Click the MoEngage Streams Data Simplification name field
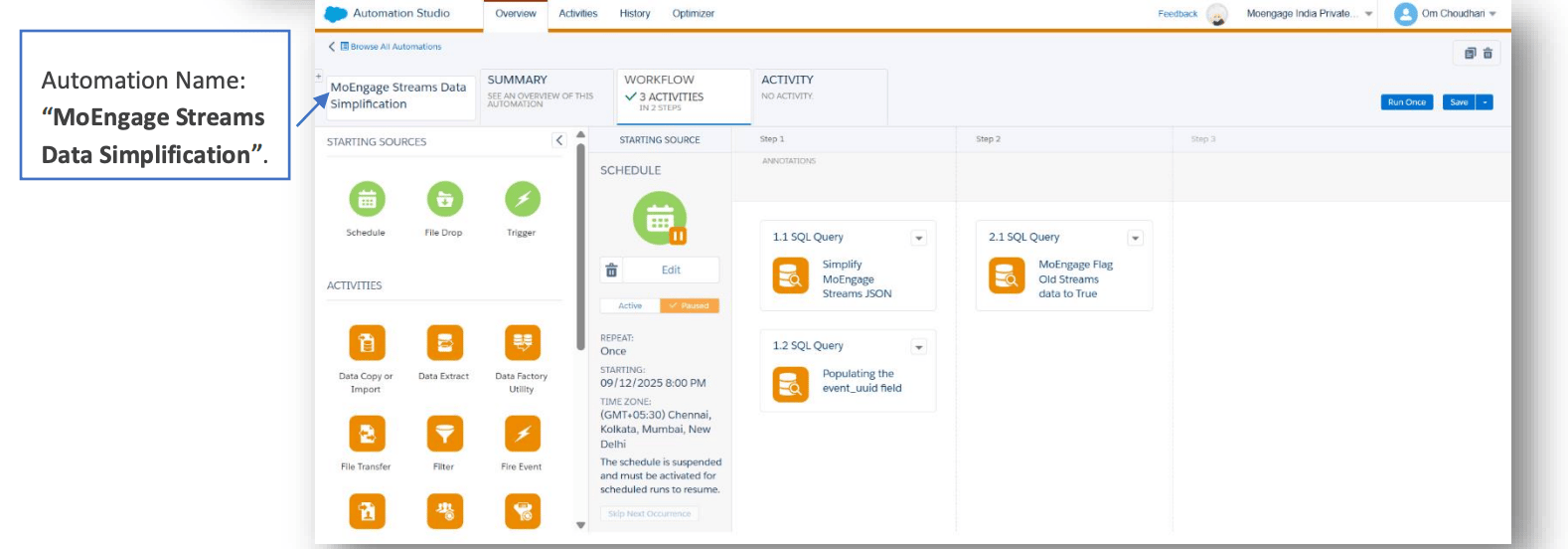The height and width of the screenshot is (549, 1568). (x=399, y=95)
